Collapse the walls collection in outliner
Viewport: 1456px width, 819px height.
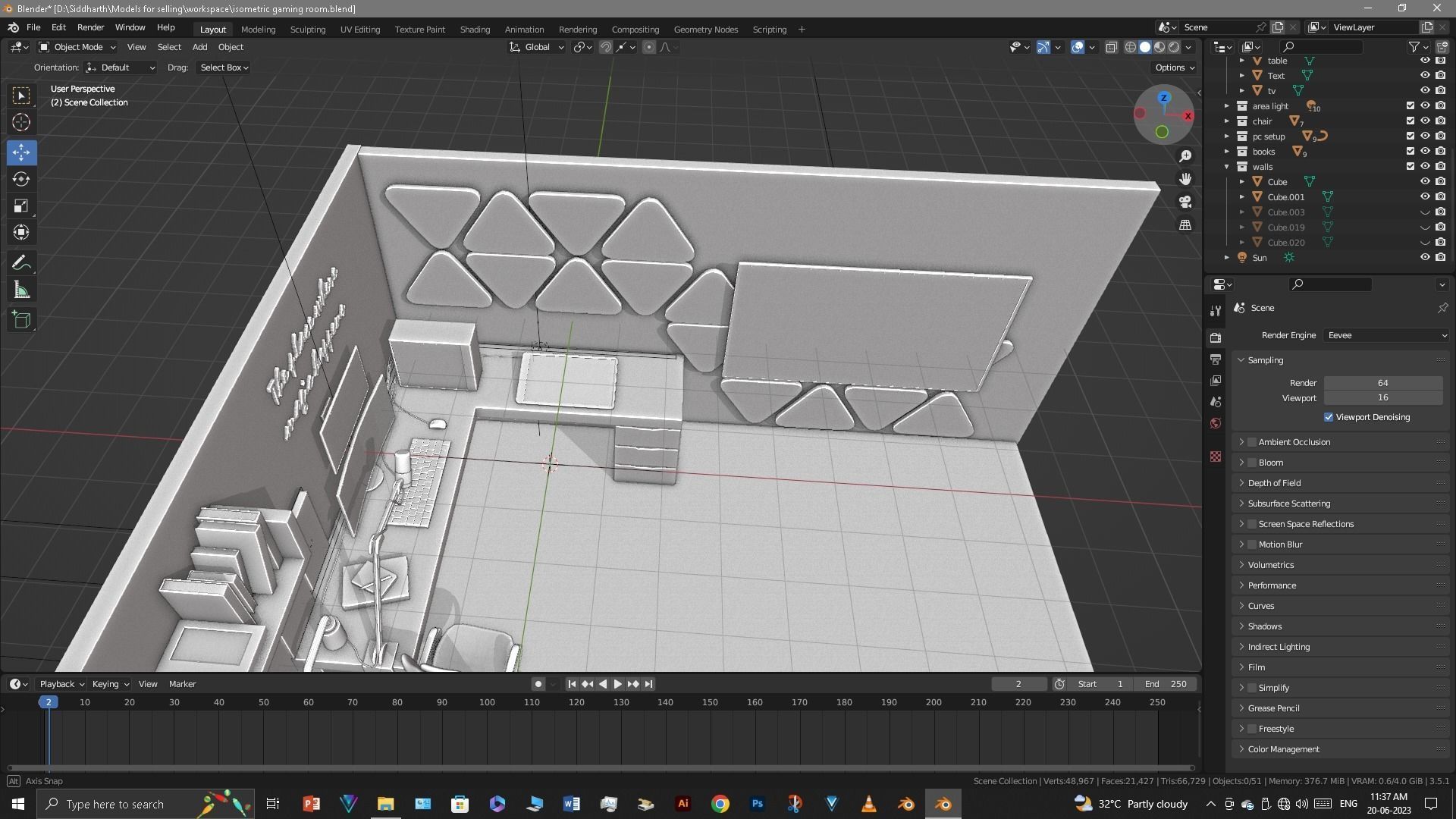click(1227, 167)
